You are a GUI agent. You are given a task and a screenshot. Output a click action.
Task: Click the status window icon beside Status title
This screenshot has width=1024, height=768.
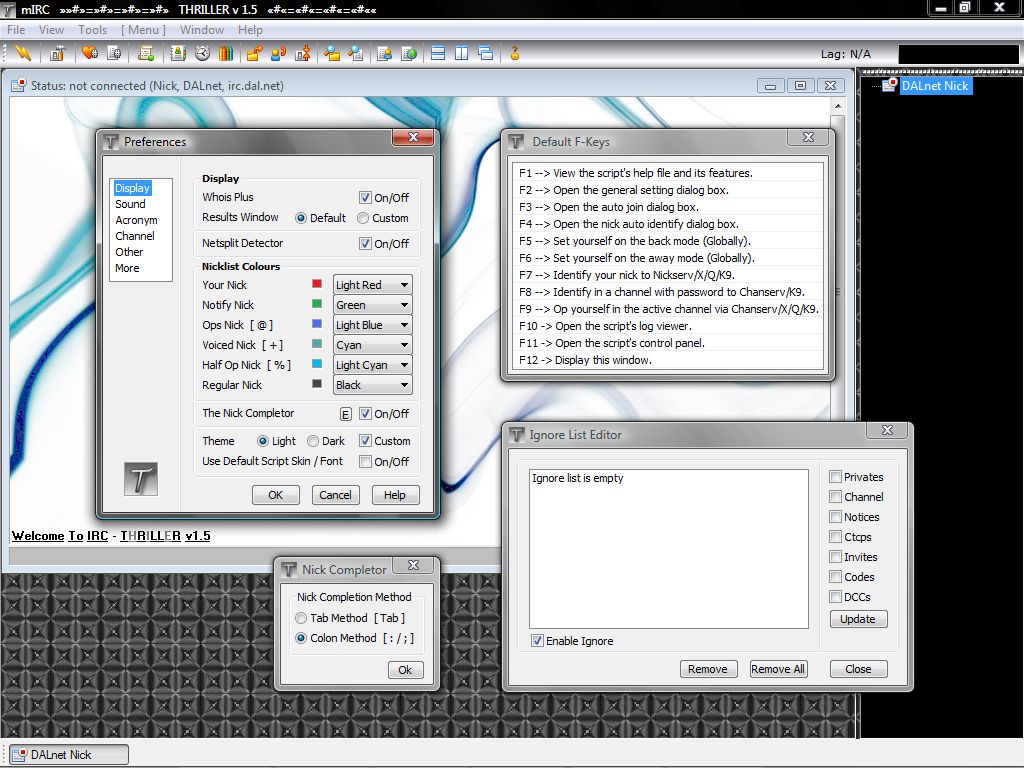click(18, 86)
